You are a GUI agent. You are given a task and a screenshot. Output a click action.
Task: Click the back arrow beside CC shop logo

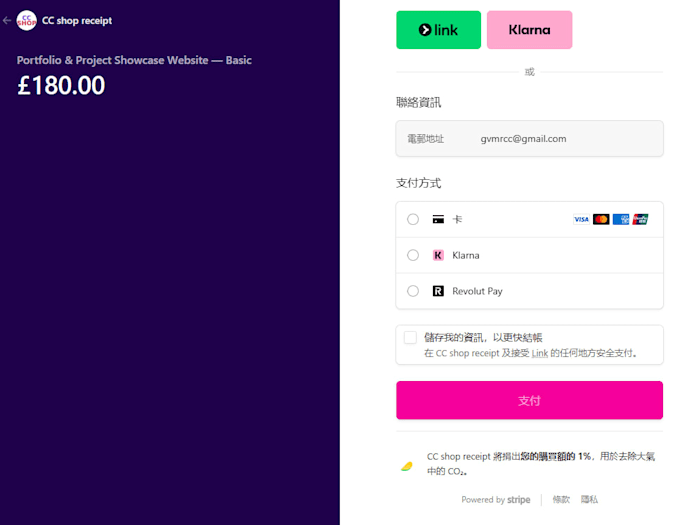click(7, 20)
